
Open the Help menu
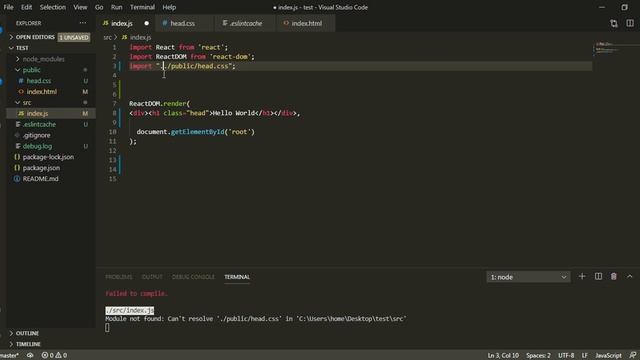(x=169, y=7)
